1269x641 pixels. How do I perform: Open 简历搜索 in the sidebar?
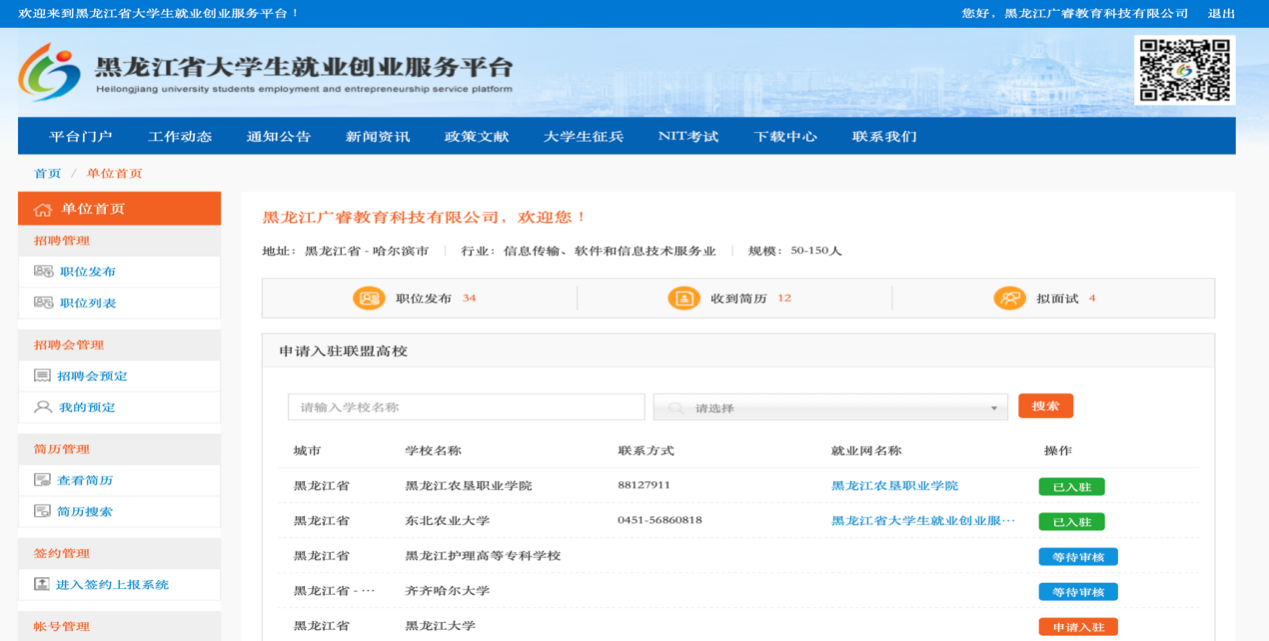pyautogui.click(x=85, y=511)
